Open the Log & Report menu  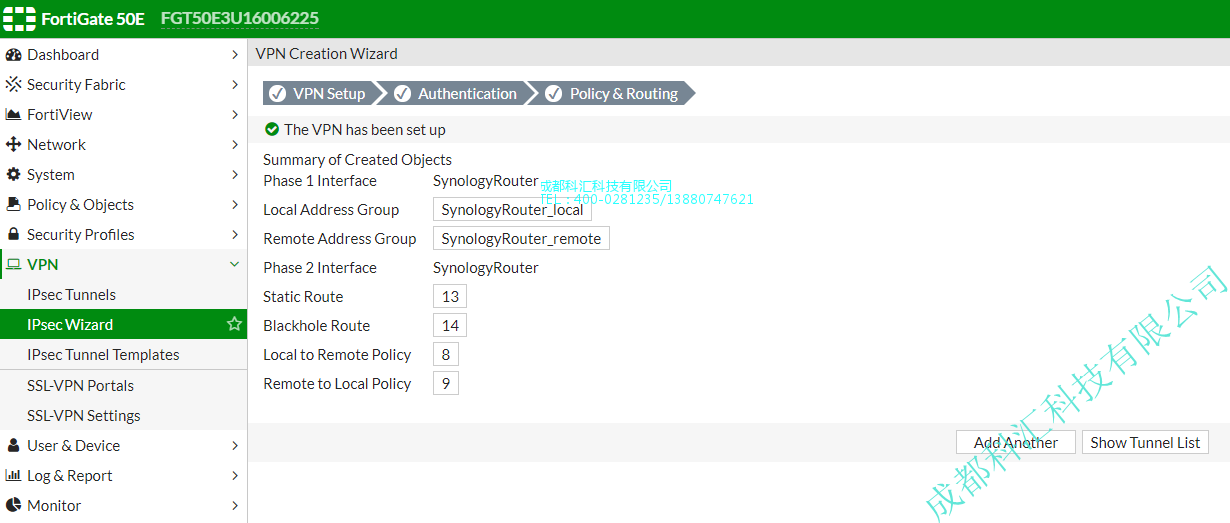[x=123, y=476]
